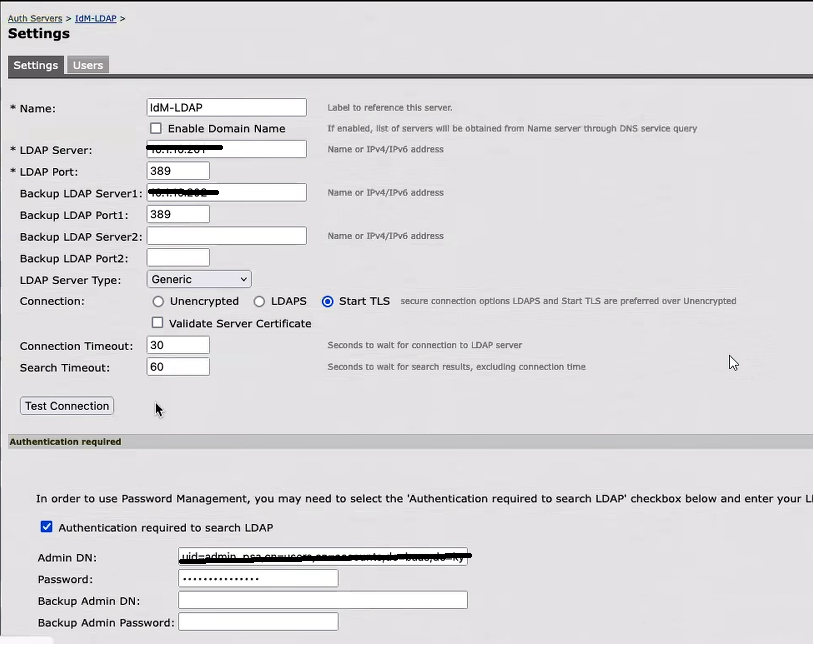
Task: Enable Validate Server Certificate
Action: click(156, 323)
